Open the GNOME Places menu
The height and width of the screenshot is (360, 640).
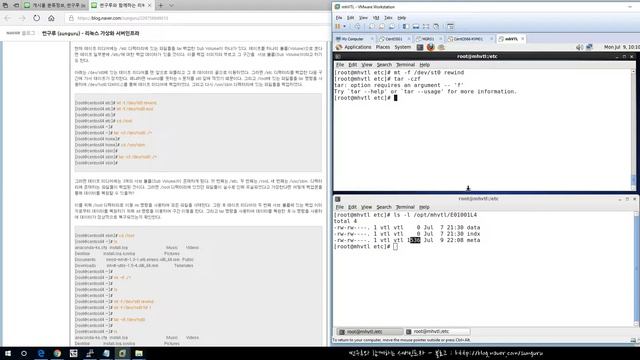click(383, 47)
